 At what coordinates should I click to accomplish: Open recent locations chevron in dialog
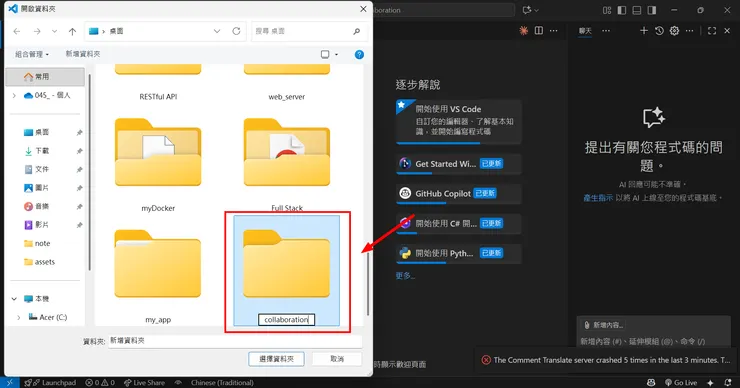[x=54, y=31]
